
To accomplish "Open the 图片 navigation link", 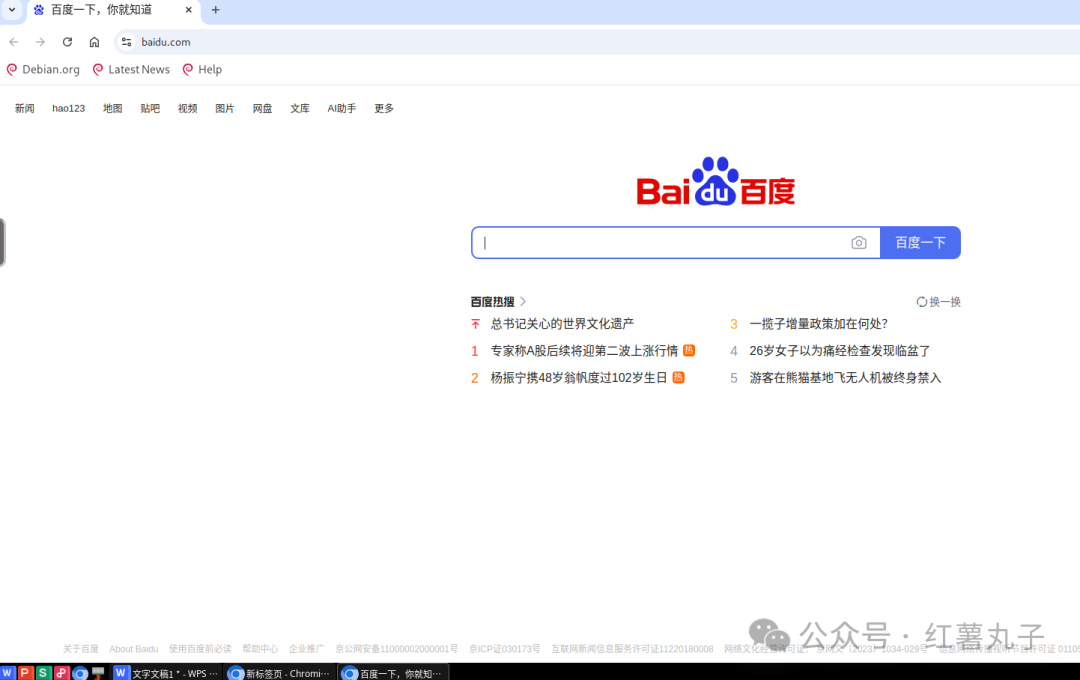I will click(225, 108).
